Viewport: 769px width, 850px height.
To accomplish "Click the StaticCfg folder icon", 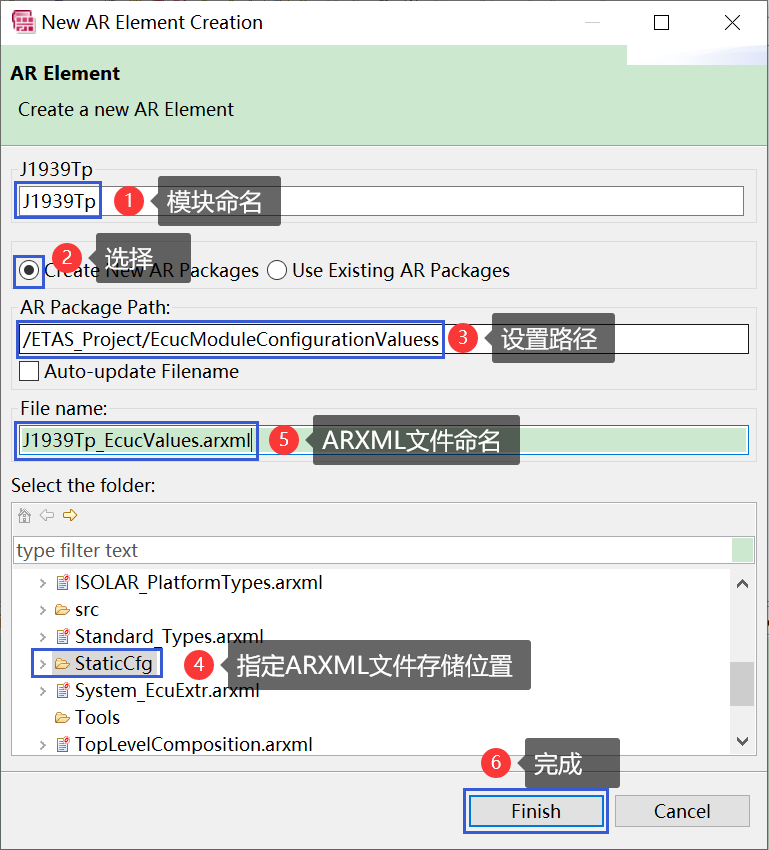I will click(x=62, y=664).
